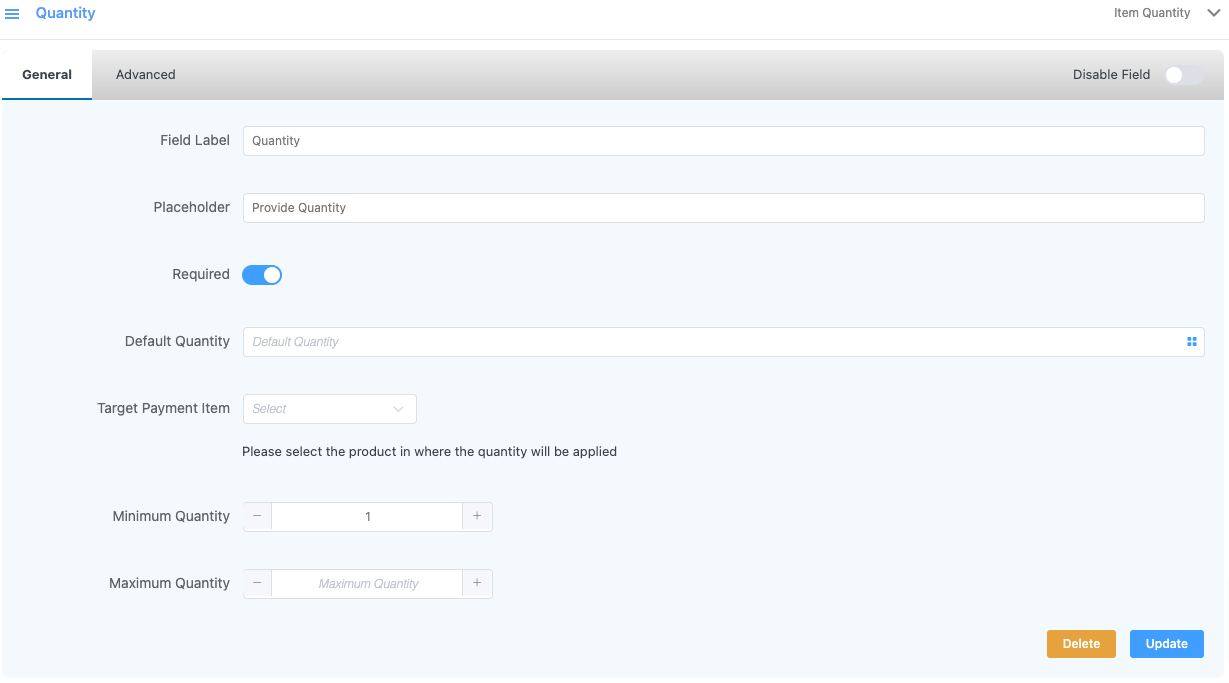Decrease the Minimum Quantity value
Viewport: 1229px width, 683px height.
(x=257, y=517)
